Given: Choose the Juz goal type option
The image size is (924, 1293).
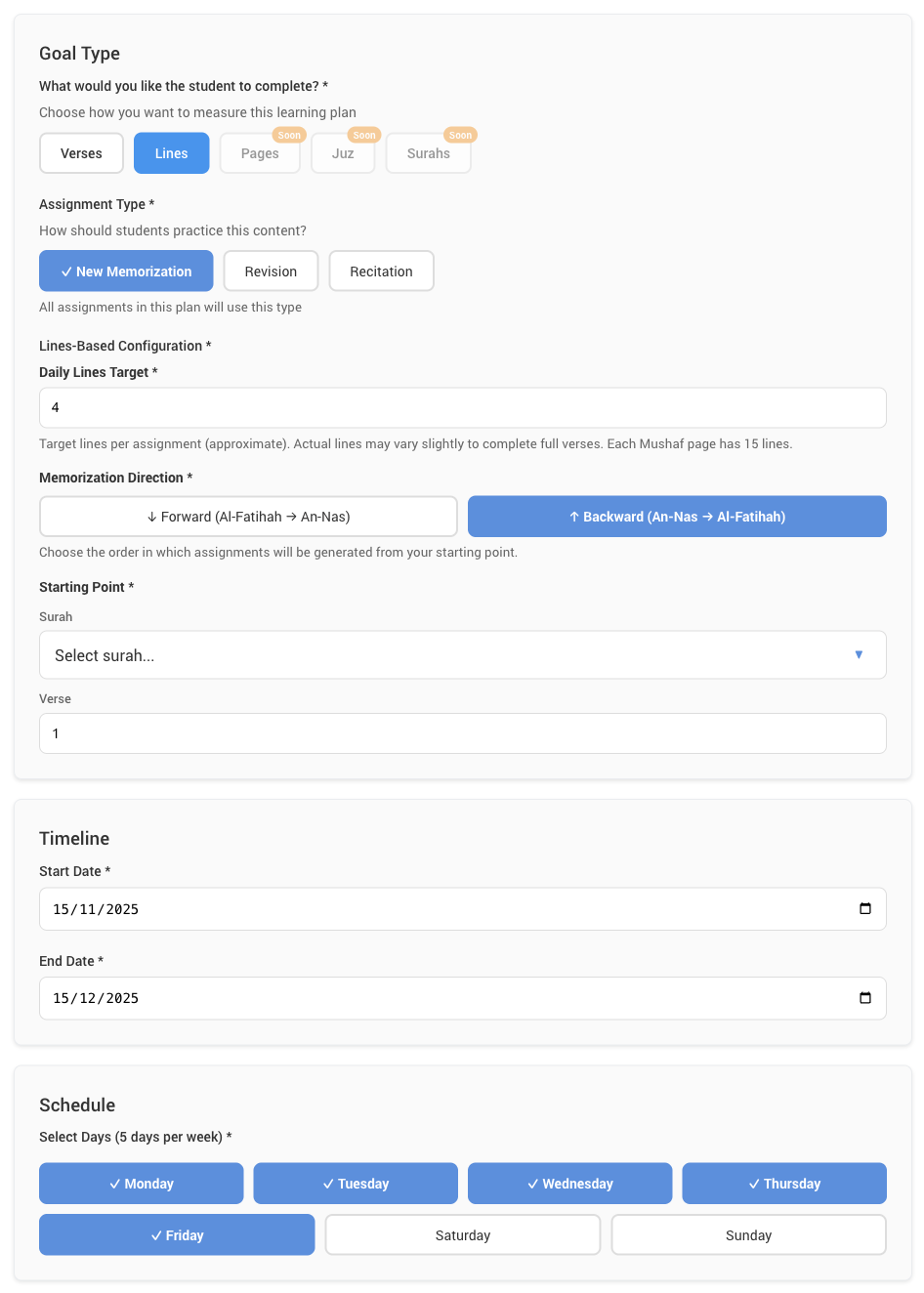Looking at the screenshot, I should point(343,153).
